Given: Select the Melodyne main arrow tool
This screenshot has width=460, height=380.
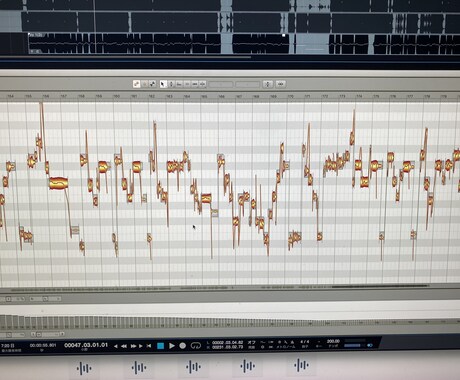Looking at the screenshot, I should click(x=162, y=84).
